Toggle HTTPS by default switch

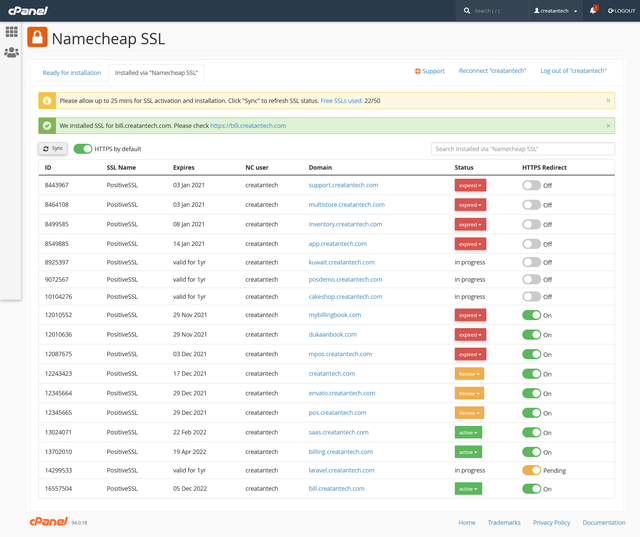[83, 149]
